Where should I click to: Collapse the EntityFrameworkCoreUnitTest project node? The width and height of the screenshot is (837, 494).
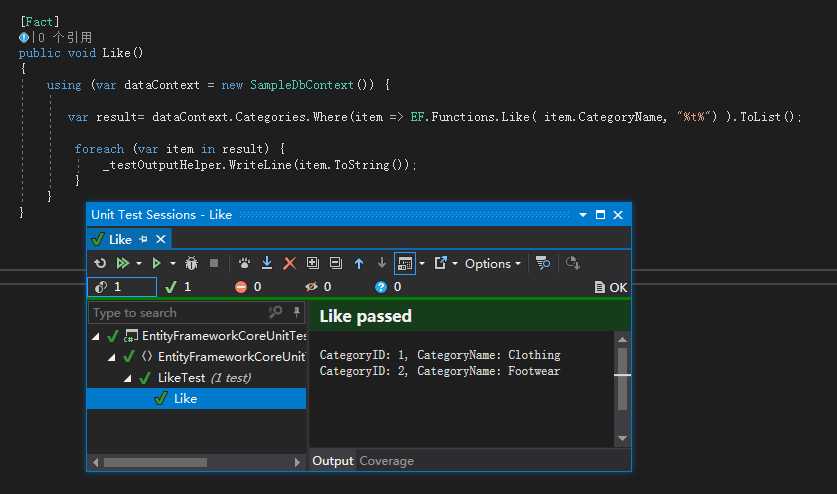pyautogui.click(x=96, y=336)
